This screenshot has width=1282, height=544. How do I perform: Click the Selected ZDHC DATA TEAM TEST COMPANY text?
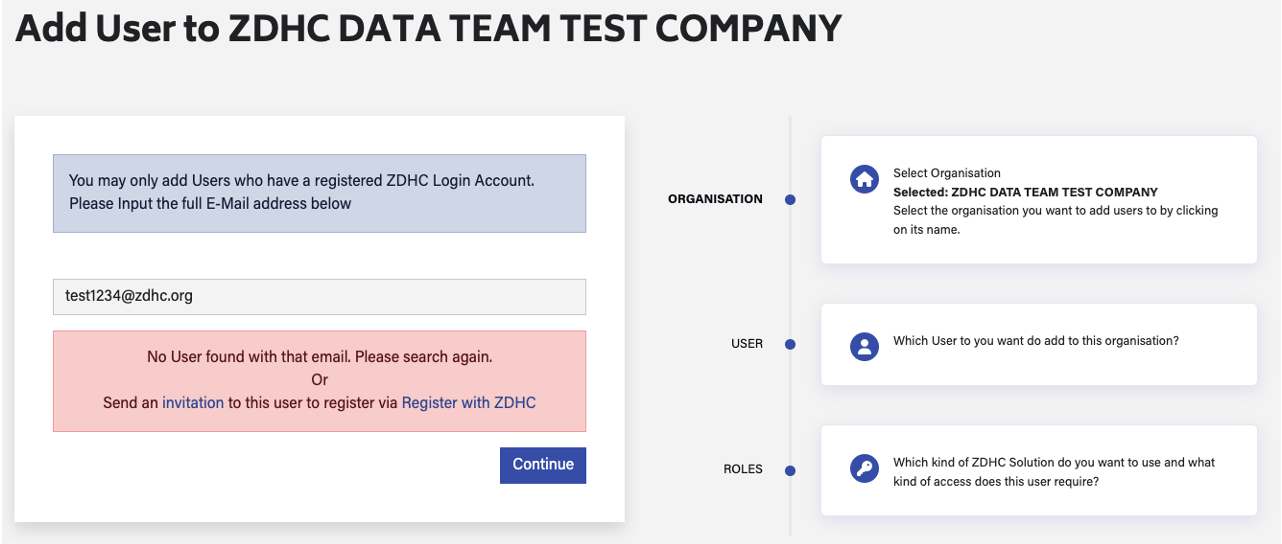click(1025, 192)
